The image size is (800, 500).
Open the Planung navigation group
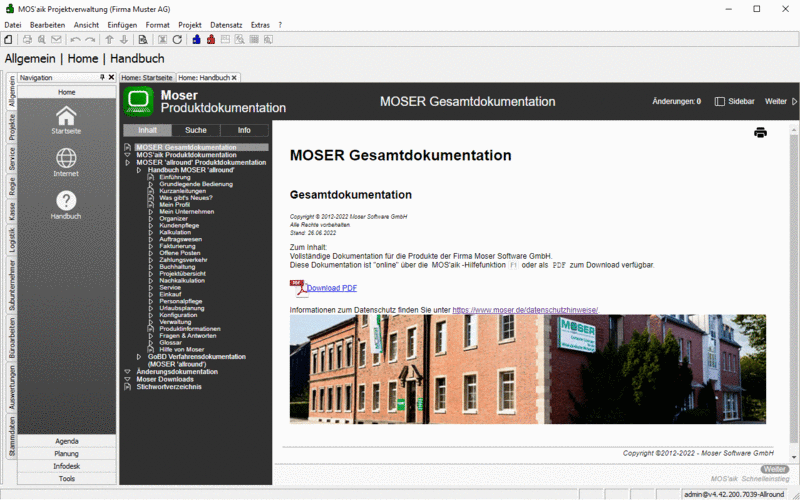67,454
